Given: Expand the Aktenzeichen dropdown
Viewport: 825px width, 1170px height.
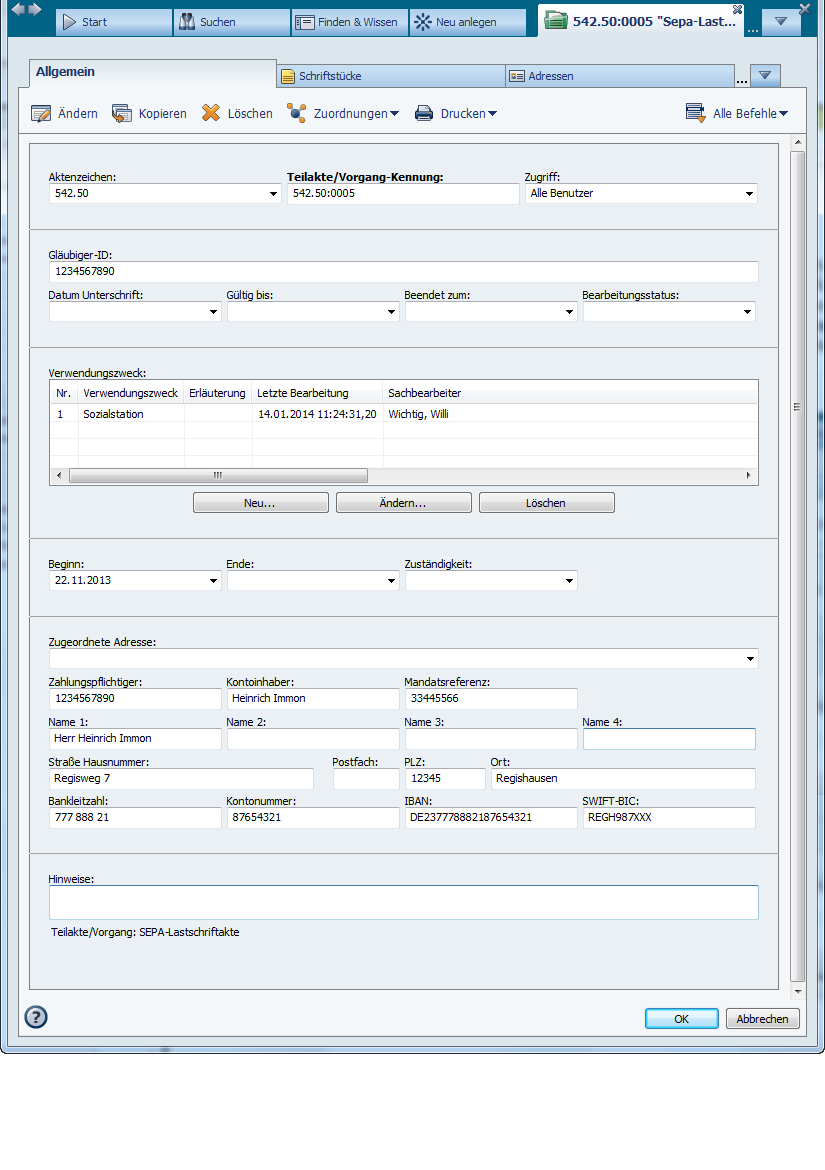Looking at the screenshot, I should [274, 194].
